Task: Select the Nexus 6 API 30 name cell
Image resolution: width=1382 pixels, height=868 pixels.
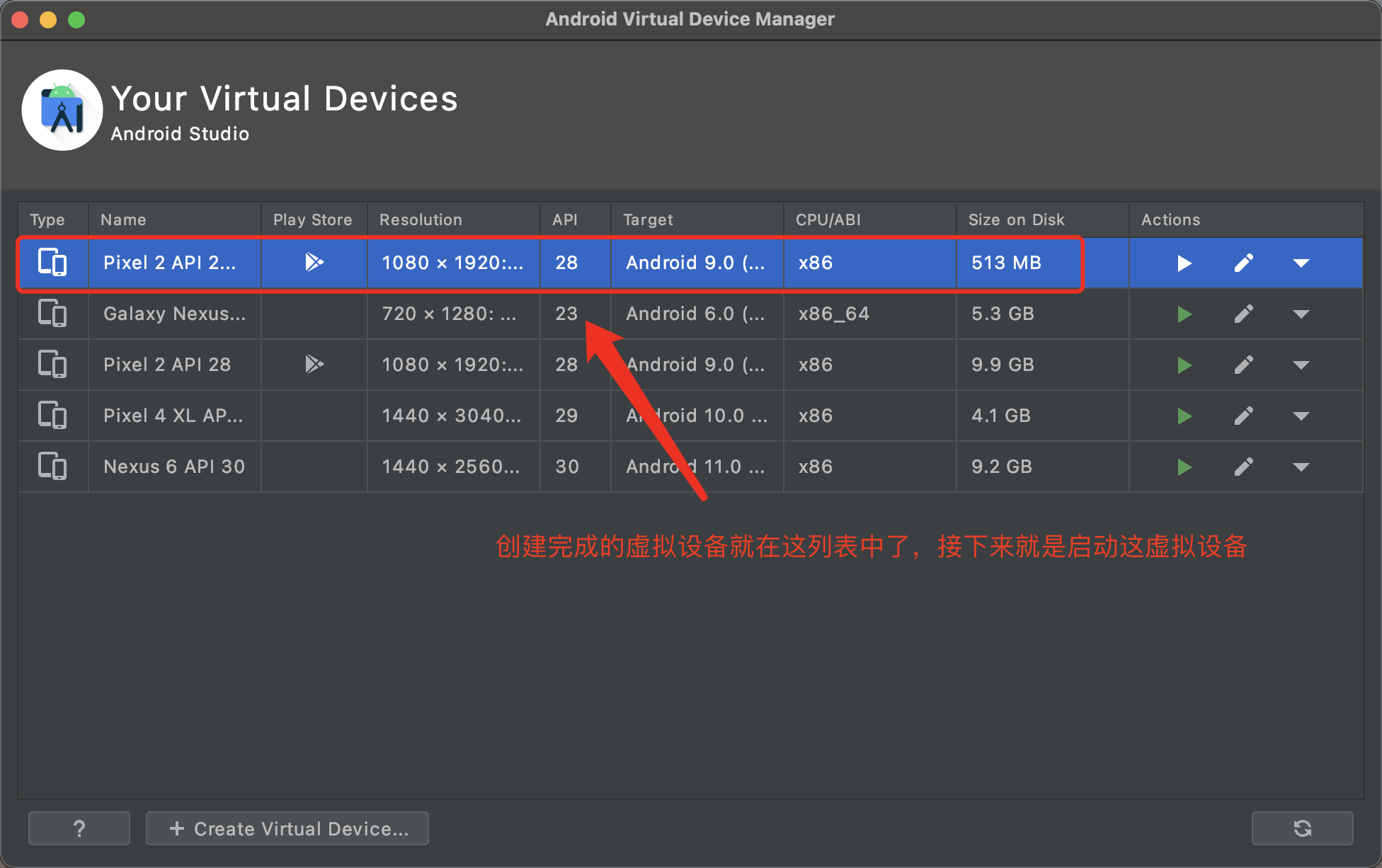Action: (x=175, y=467)
